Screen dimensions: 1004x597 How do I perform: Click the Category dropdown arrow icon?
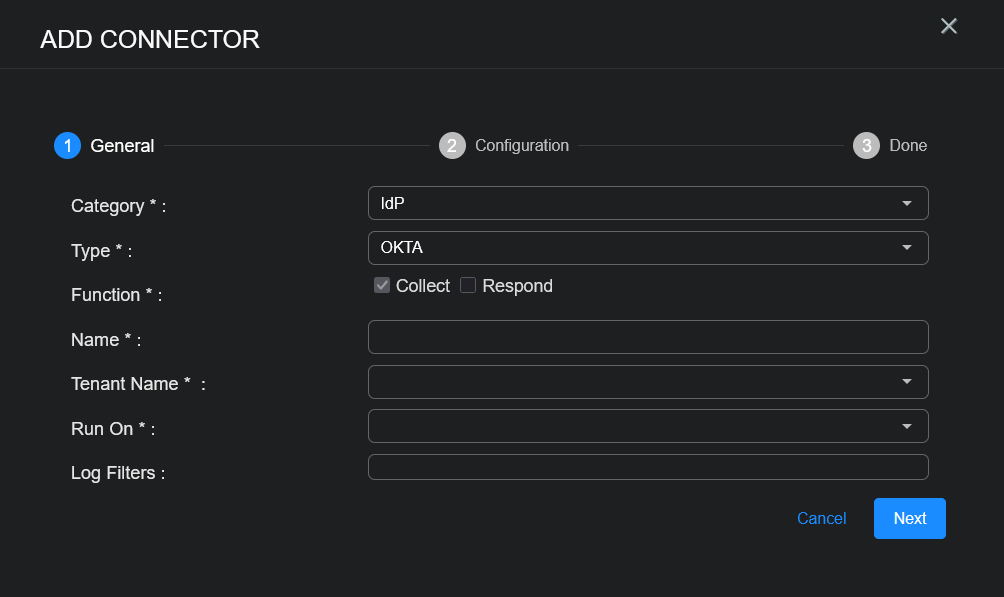[907, 203]
